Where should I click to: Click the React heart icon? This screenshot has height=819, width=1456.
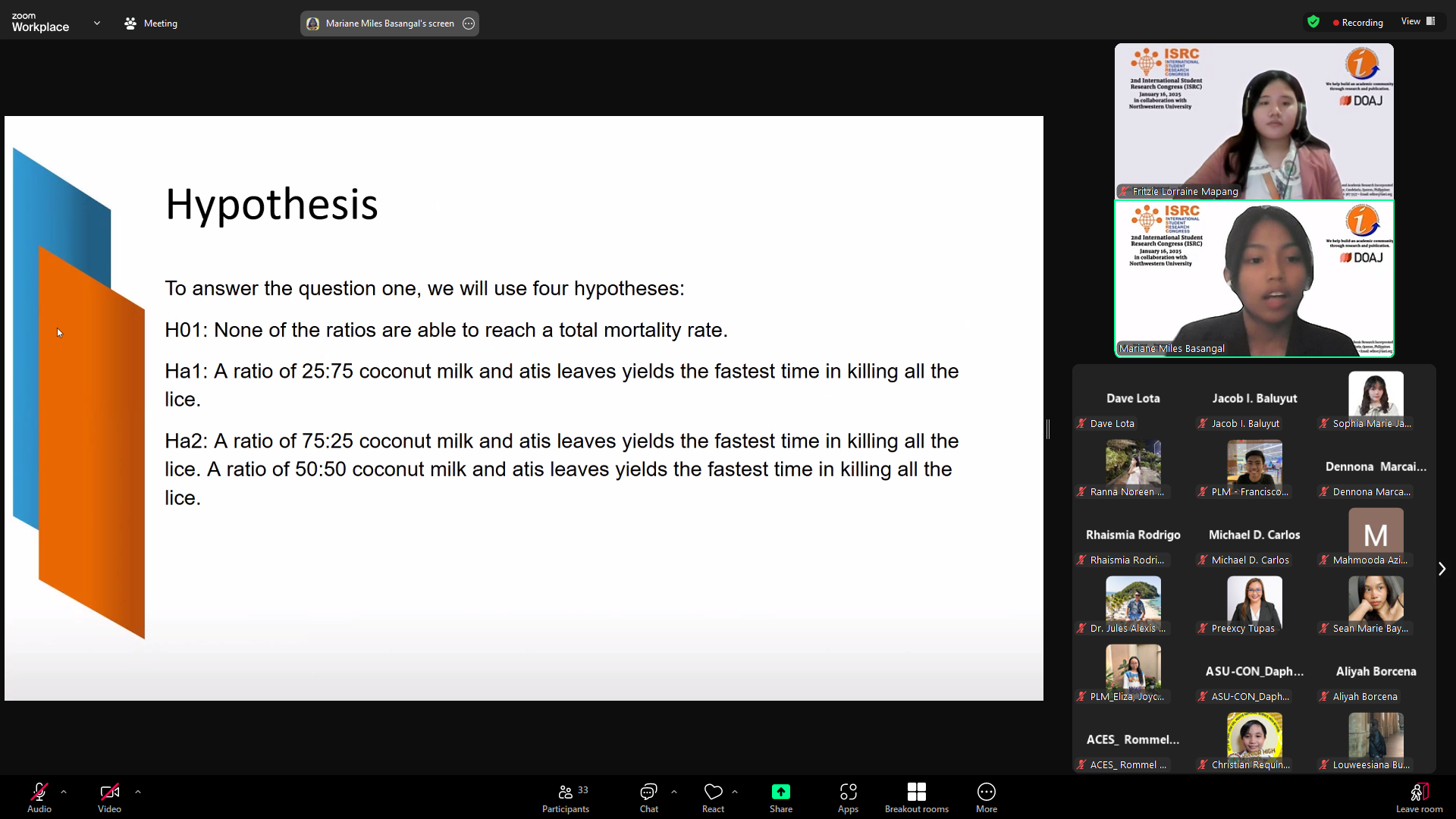click(713, 792)
